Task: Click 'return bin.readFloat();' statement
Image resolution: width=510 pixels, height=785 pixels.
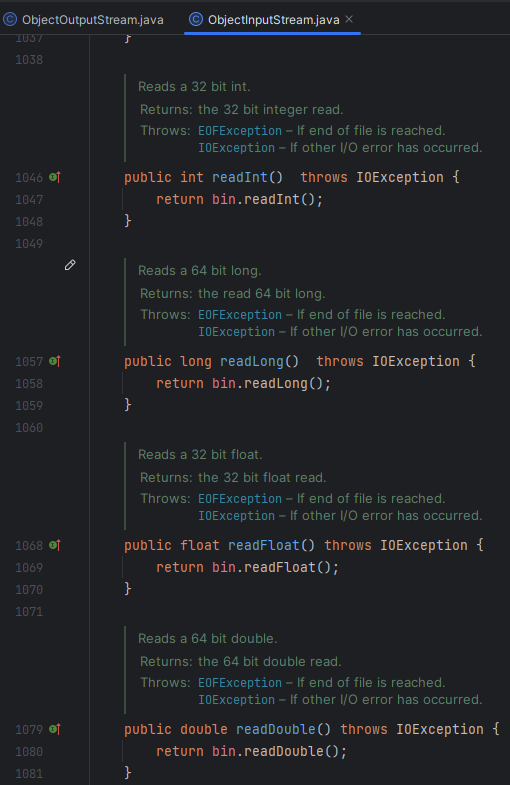Action: click(x=247, y=568)
